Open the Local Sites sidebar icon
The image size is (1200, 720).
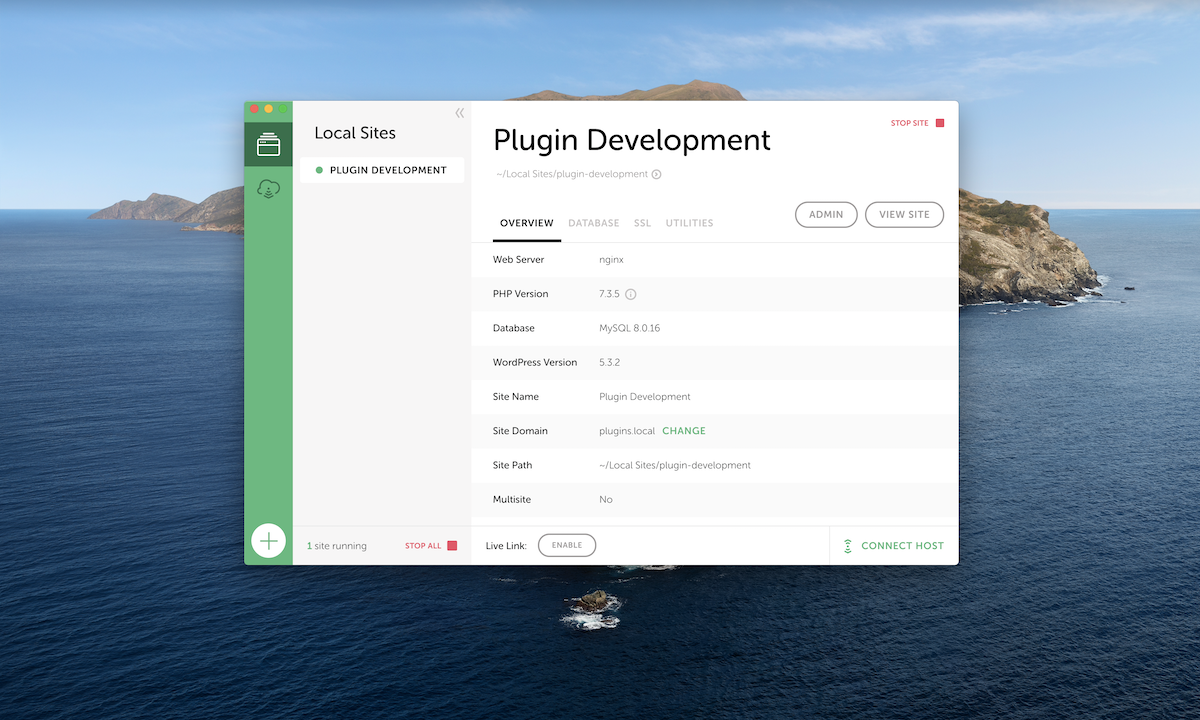point(268,145)
